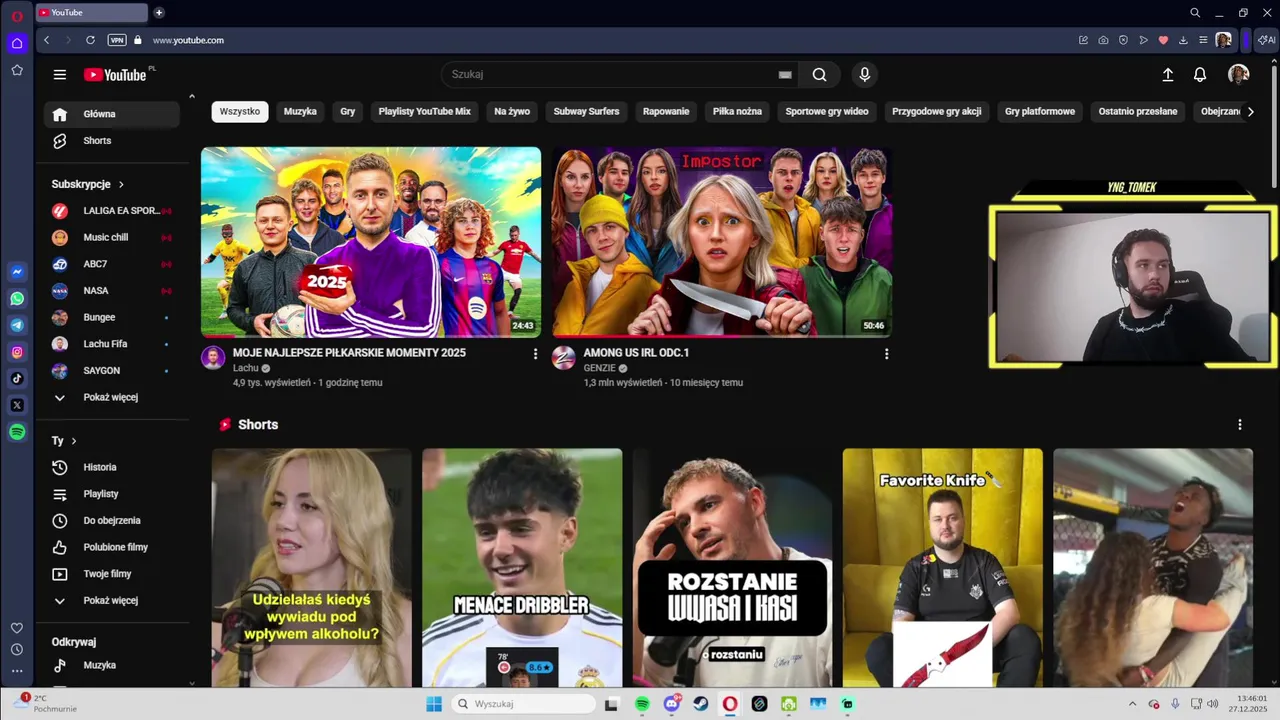The height and width of the screenshot is (720, 1280).
Task: Open Messenger in Opera sidebar
Action: coord(17,272)
